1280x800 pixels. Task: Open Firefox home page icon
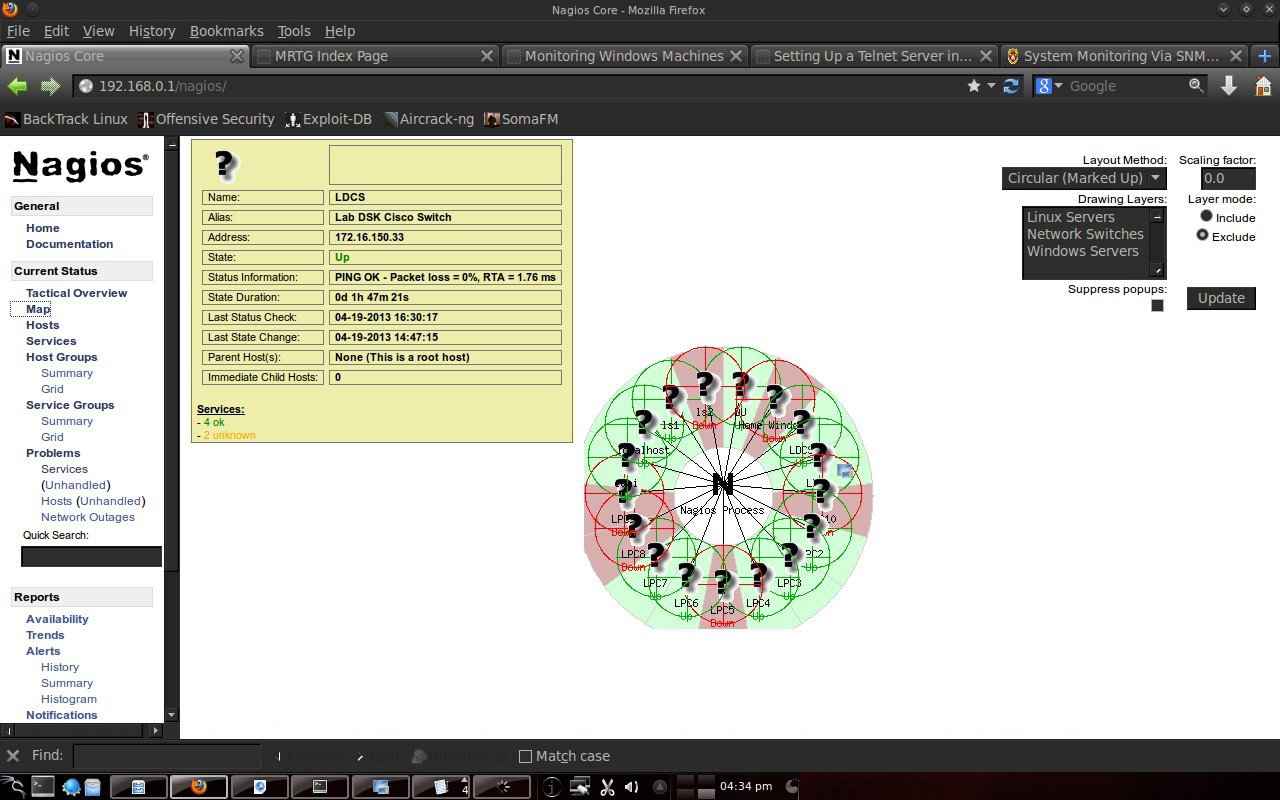[x=1262, y=86]
